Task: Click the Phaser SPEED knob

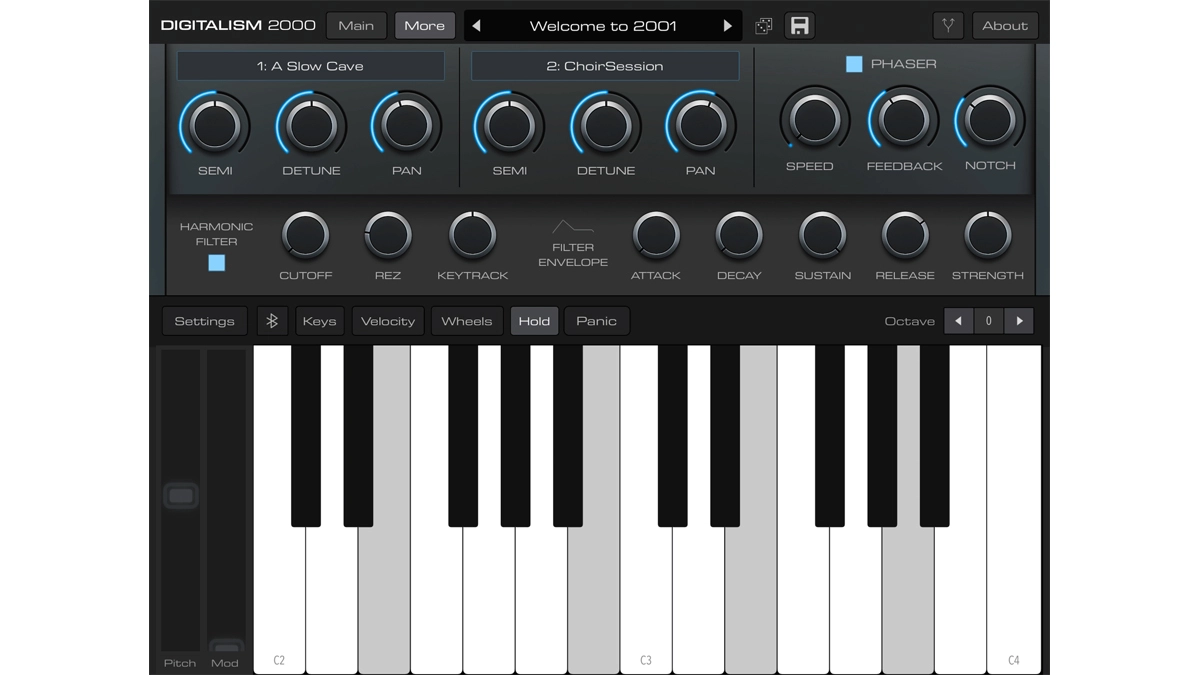Action: click(x=814, y=120)
